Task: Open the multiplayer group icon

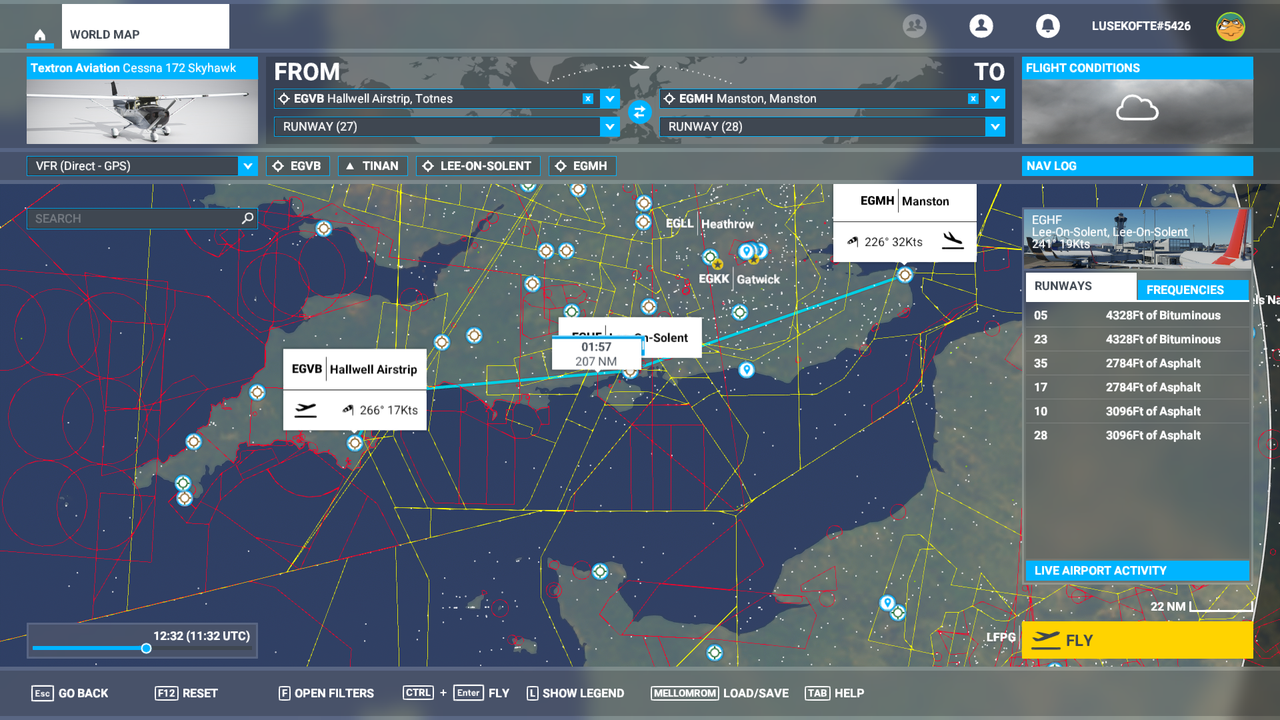Action: pyautogui.click(x=914, y=26)
